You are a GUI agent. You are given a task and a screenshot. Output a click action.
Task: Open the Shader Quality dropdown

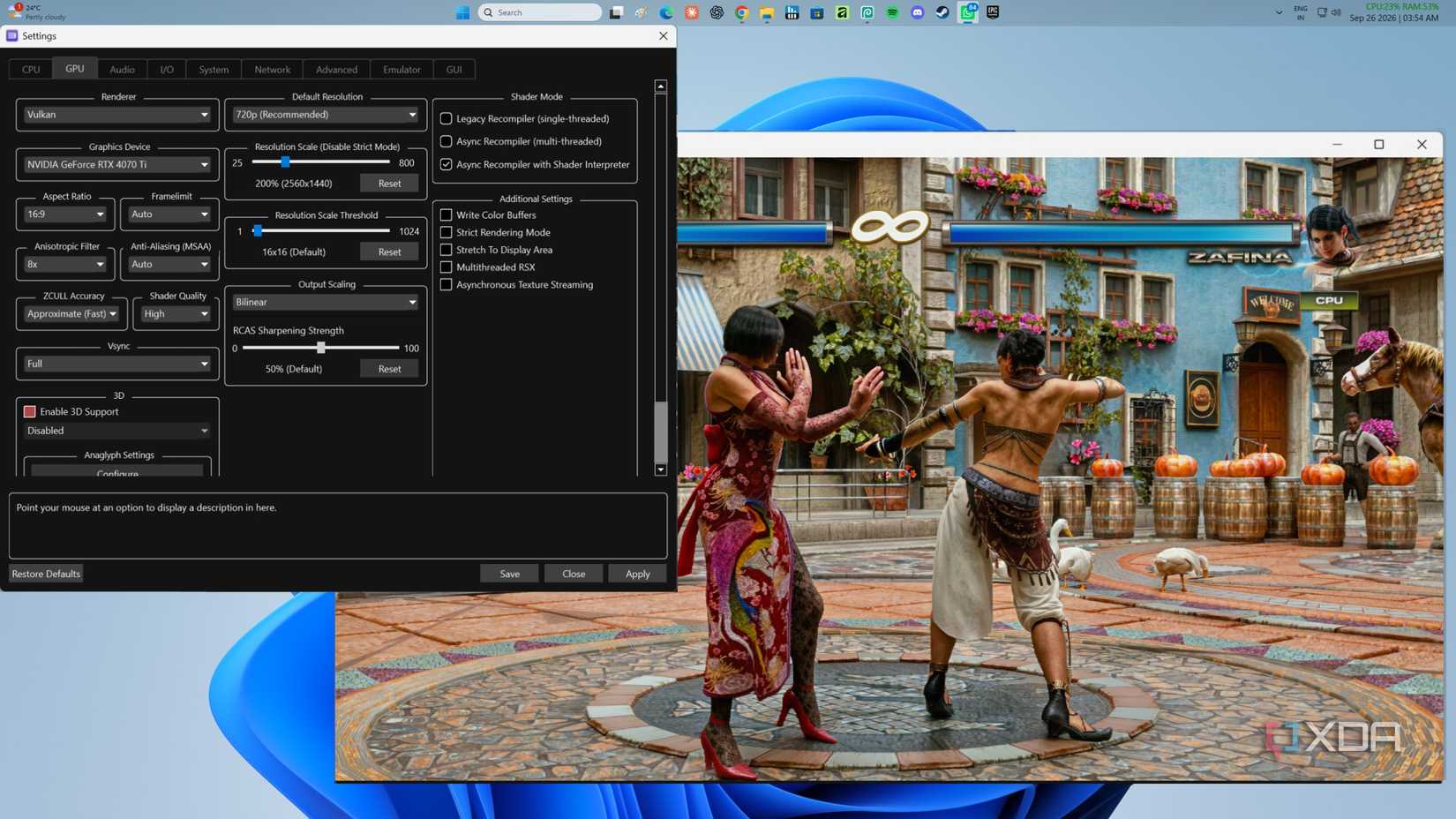tap(176, 314)
